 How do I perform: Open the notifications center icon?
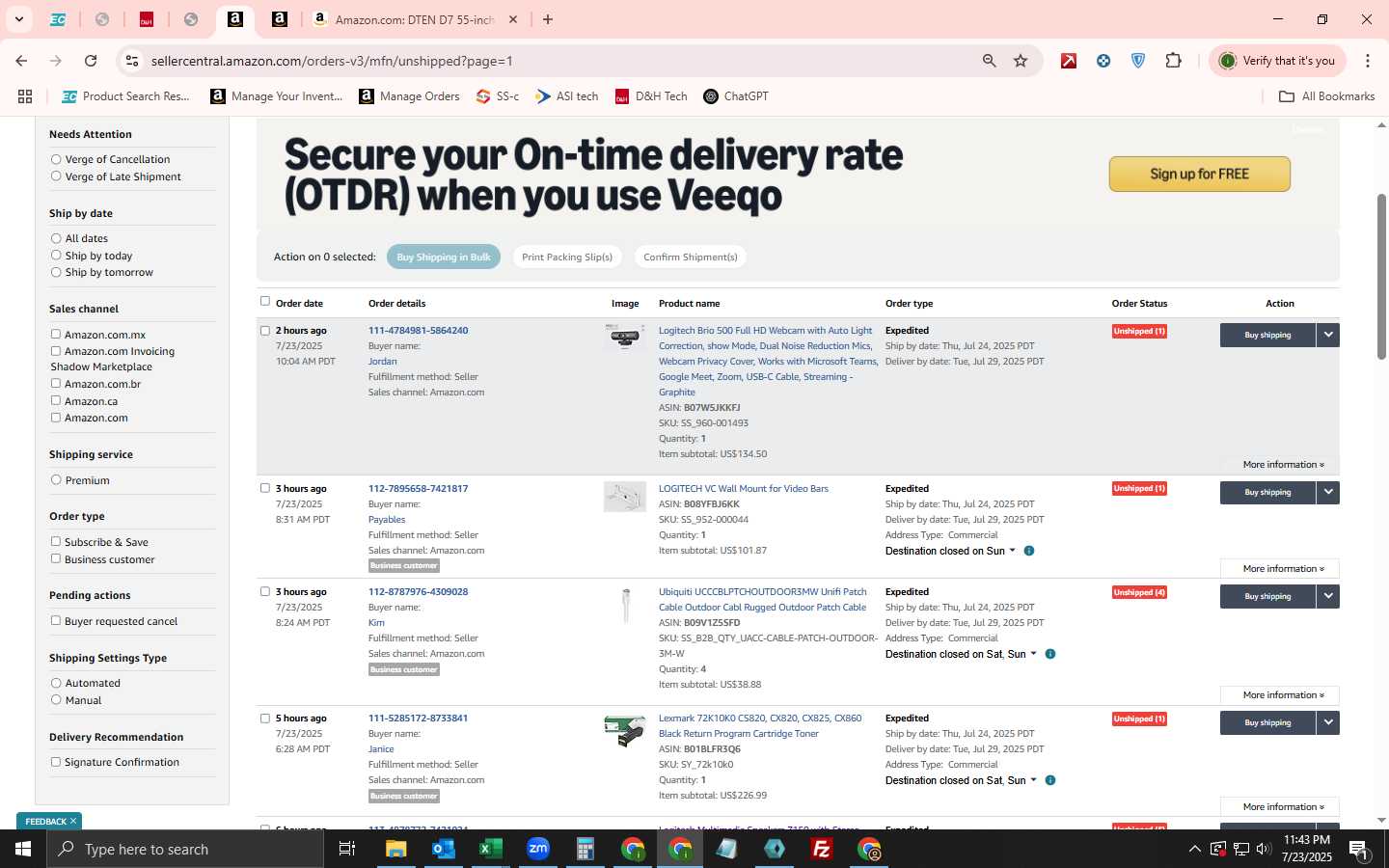pyautogui.click(x=1358, y=849)
